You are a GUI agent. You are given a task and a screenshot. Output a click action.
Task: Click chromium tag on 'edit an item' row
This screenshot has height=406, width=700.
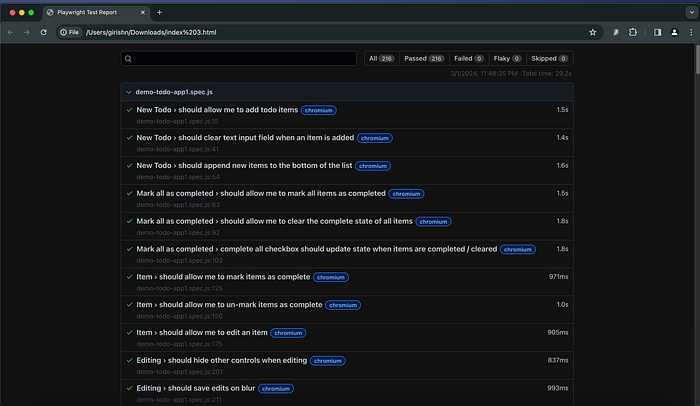click(288, 333)
